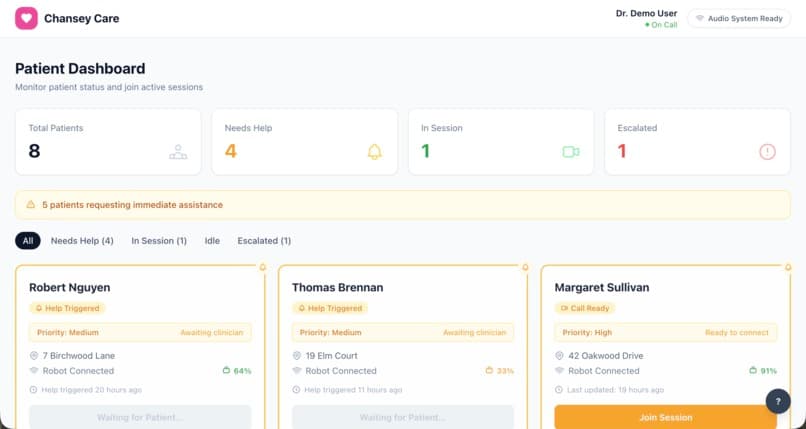The image size is (806, 429).
Task: Click location pin beside 42 Oakwood Drive
Action: point(559,356)
